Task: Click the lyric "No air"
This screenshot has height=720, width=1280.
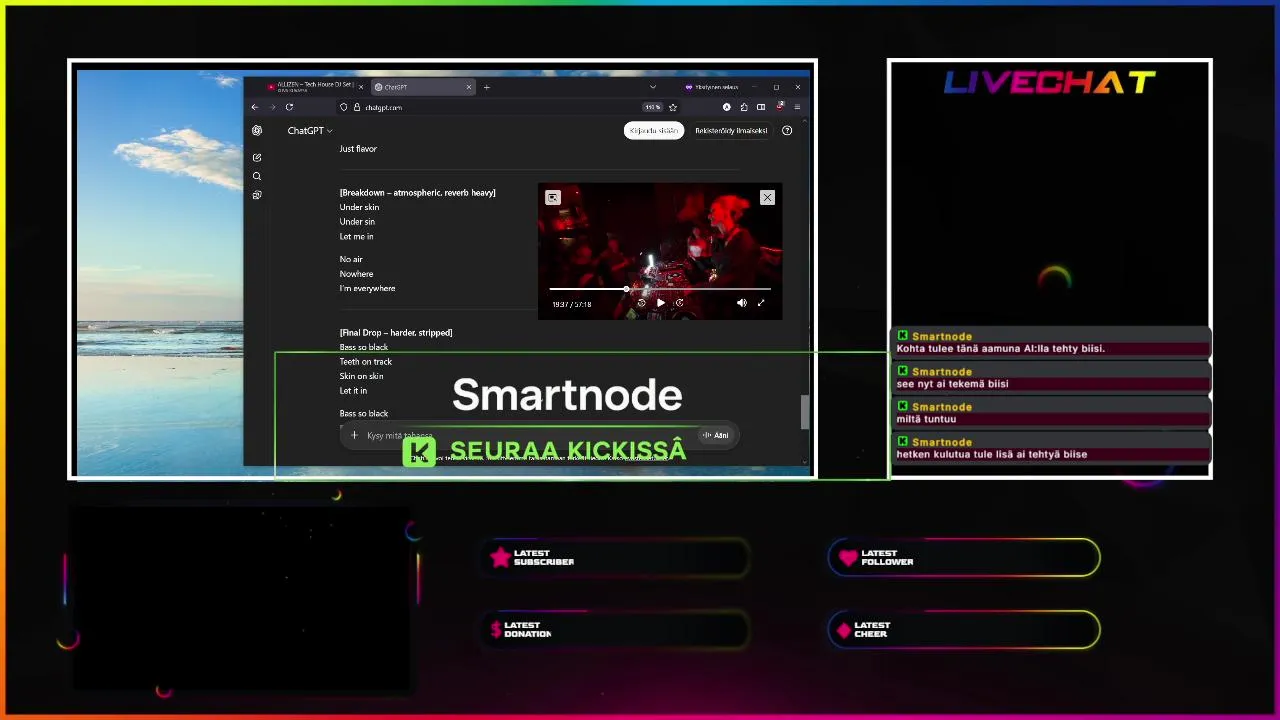Action: (x=351, y=259)
